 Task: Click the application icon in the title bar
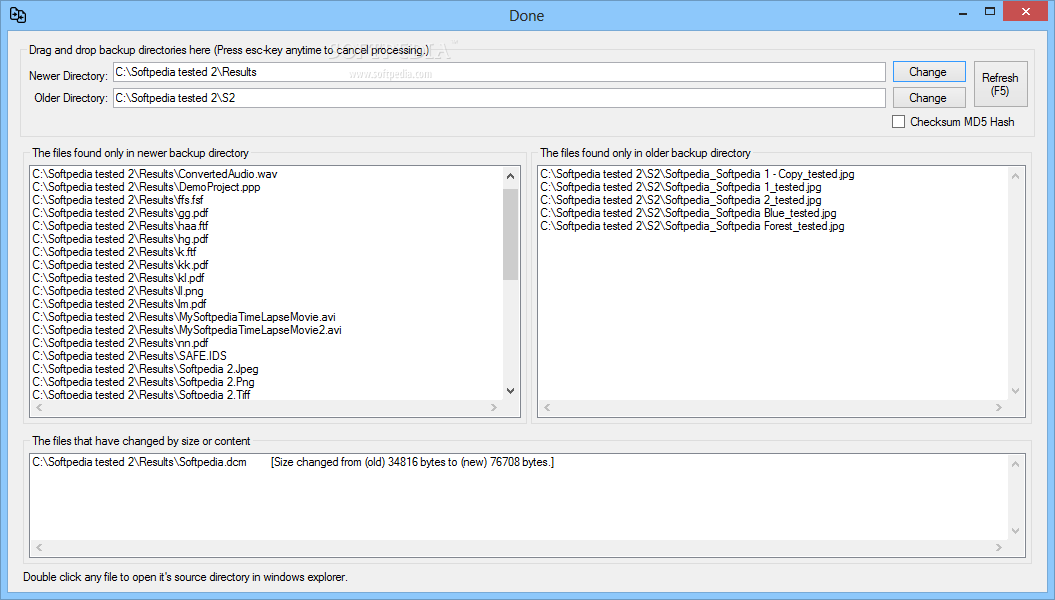(x=15, y=15)
